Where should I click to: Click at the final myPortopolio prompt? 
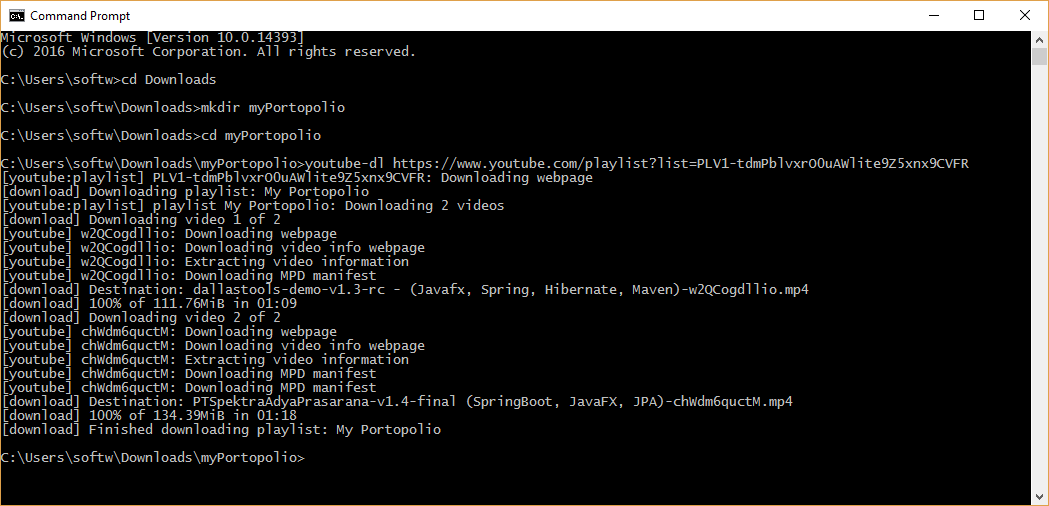coord(153,458)
